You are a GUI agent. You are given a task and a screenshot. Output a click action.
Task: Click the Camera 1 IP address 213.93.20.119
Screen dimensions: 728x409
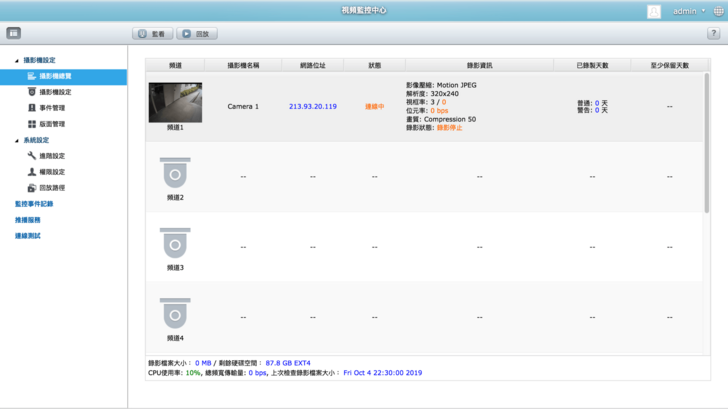click(313, 106)
